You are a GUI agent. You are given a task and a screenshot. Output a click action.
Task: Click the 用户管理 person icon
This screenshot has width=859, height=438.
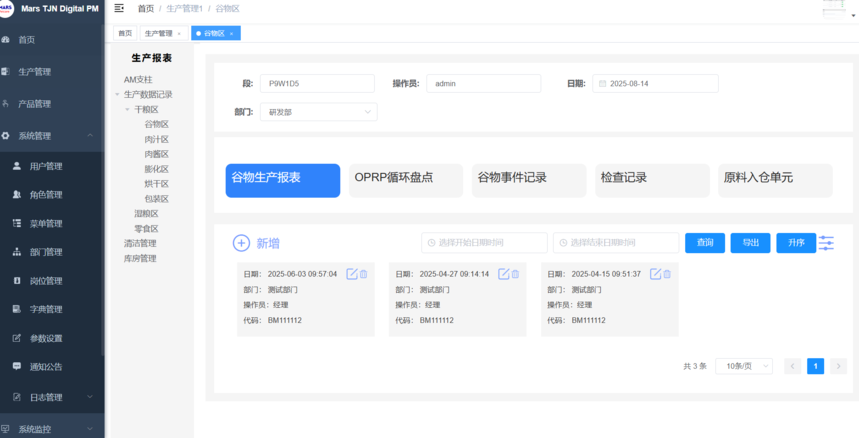tap(17, 166)
